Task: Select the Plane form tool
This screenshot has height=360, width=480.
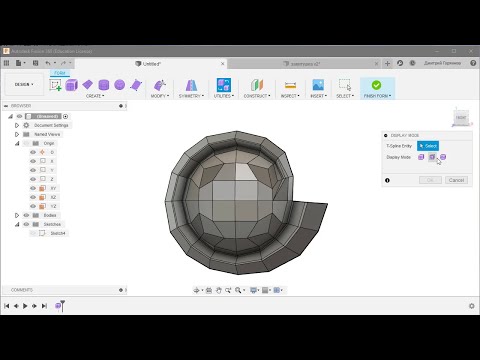Action: point(87,85)
